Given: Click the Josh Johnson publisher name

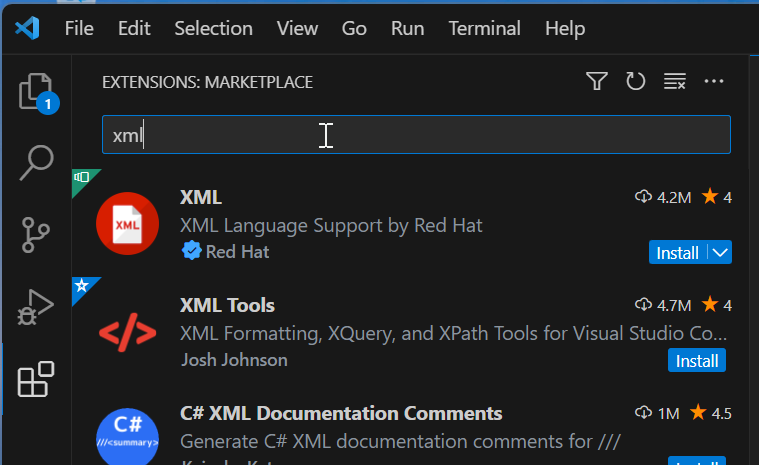Looking at the screenshot, I should 234,360.
